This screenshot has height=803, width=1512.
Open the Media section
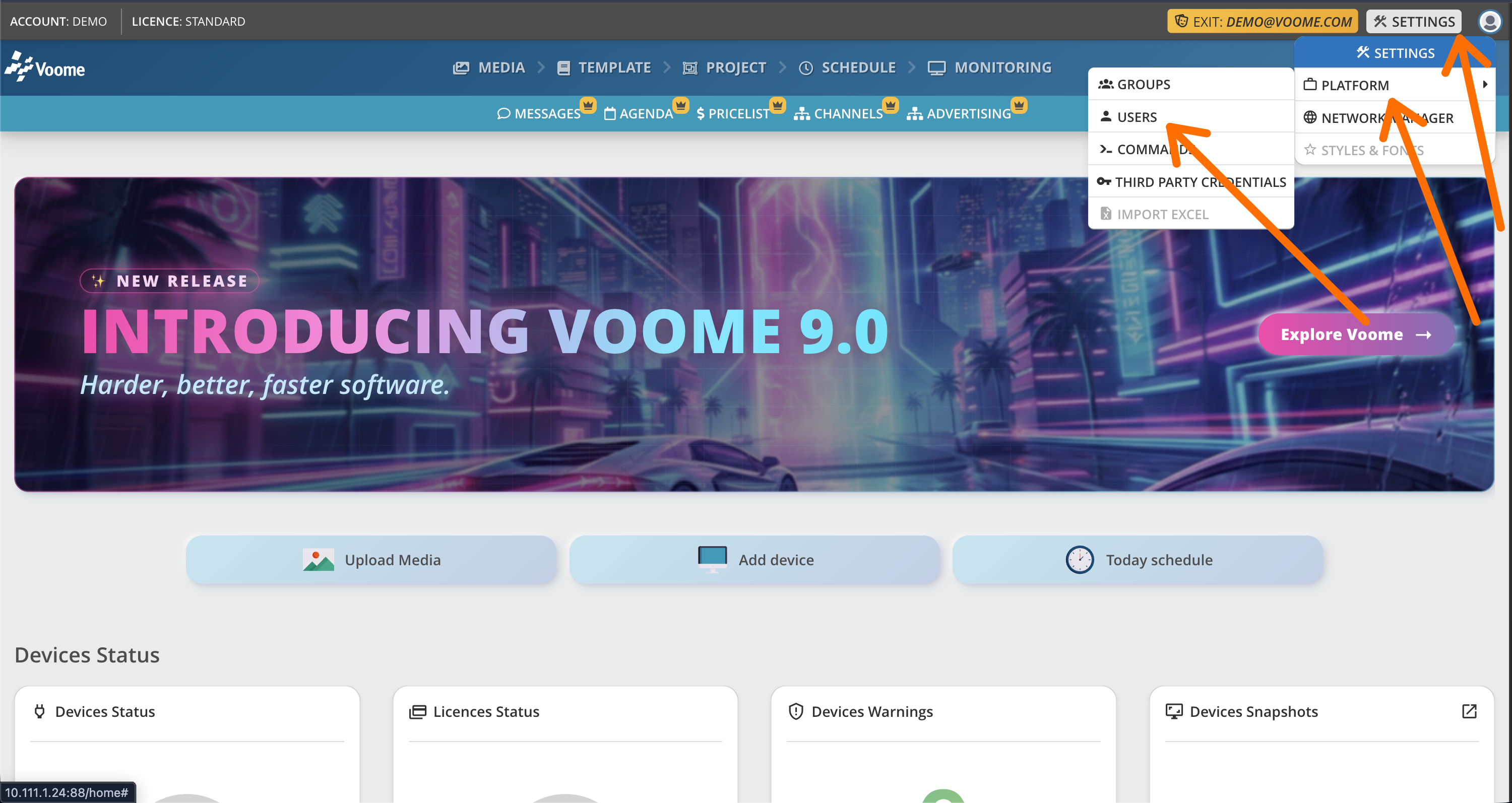pyautogui.click(x=489, y=68)
